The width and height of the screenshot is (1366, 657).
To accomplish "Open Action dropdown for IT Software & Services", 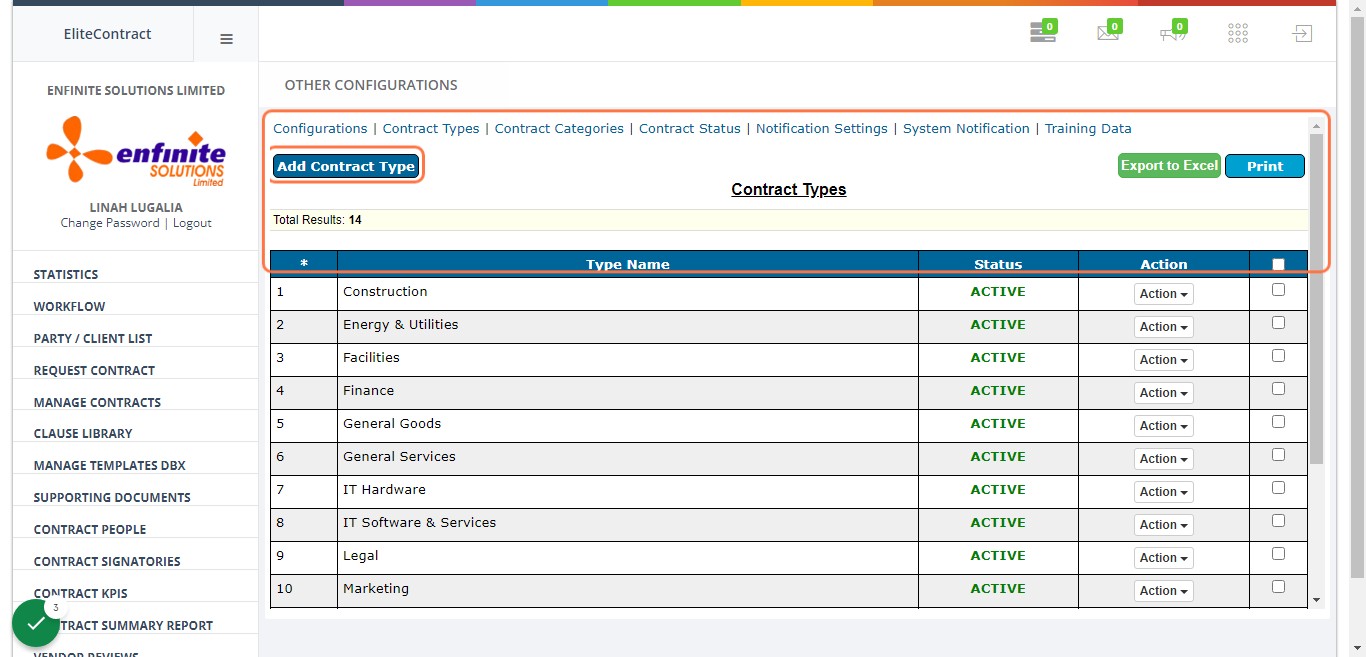I will (1164, 525).
